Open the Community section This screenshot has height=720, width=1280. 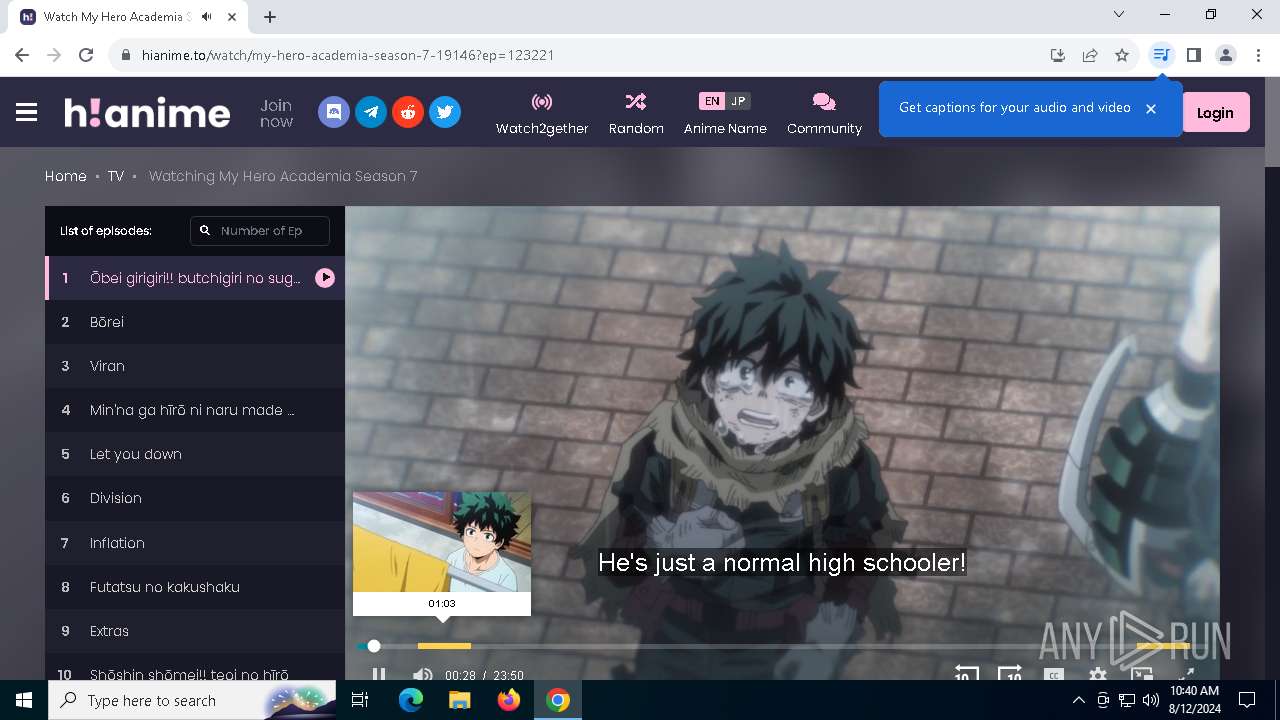(824, 113)
